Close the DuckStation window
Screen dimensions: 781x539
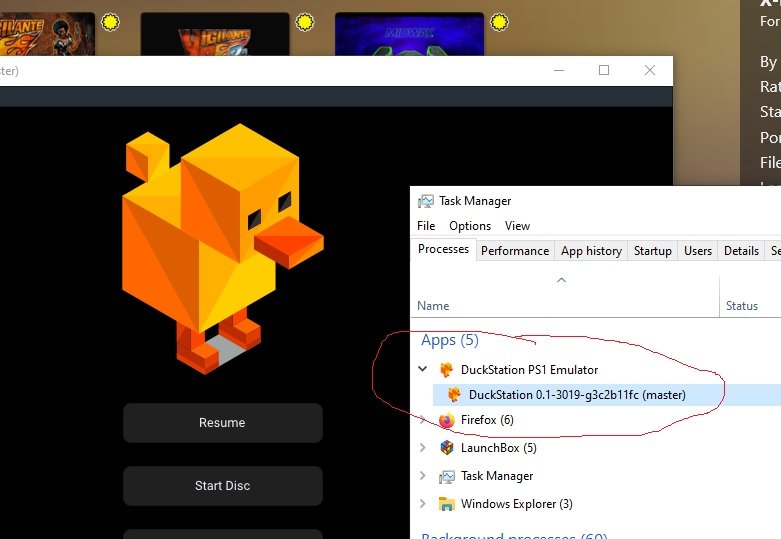[x=650, y=70]
